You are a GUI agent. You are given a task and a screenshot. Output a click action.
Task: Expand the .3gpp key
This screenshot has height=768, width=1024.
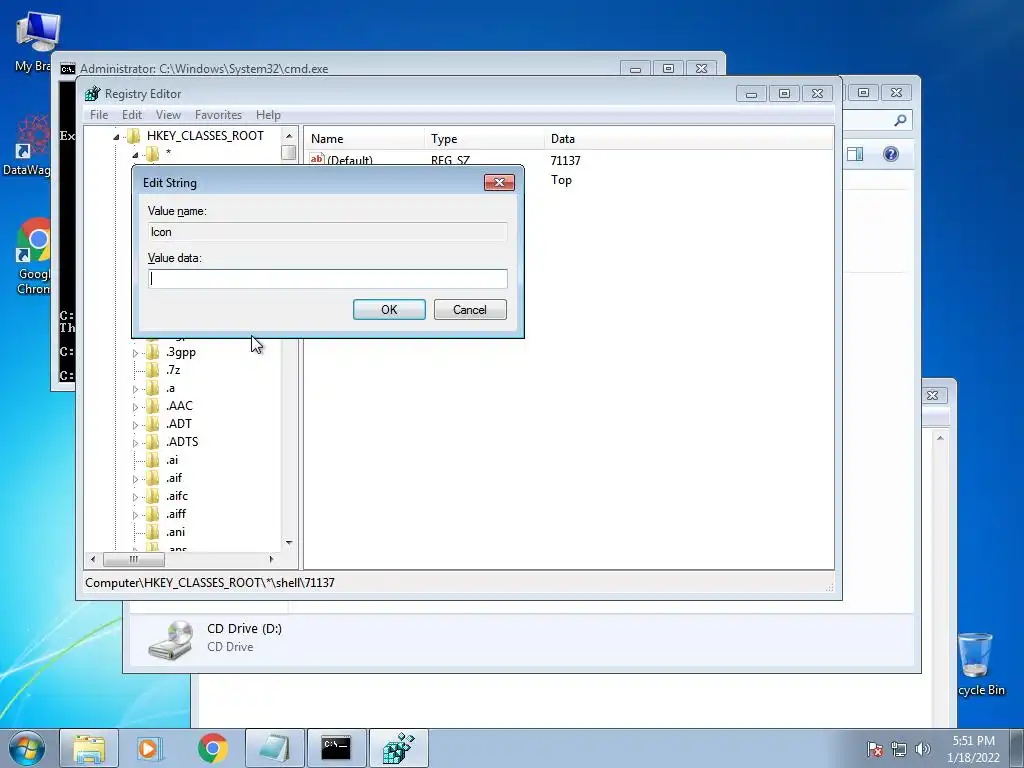click(x=135, y=353)
